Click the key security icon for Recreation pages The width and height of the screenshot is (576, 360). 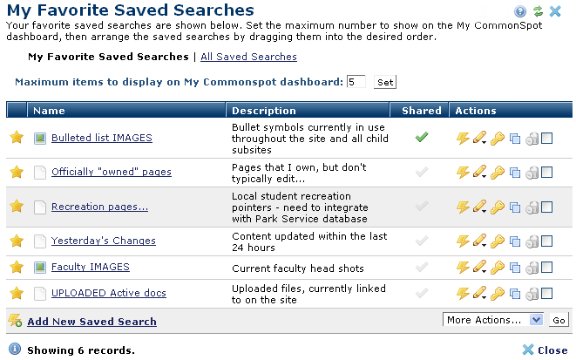pos(498,207)
